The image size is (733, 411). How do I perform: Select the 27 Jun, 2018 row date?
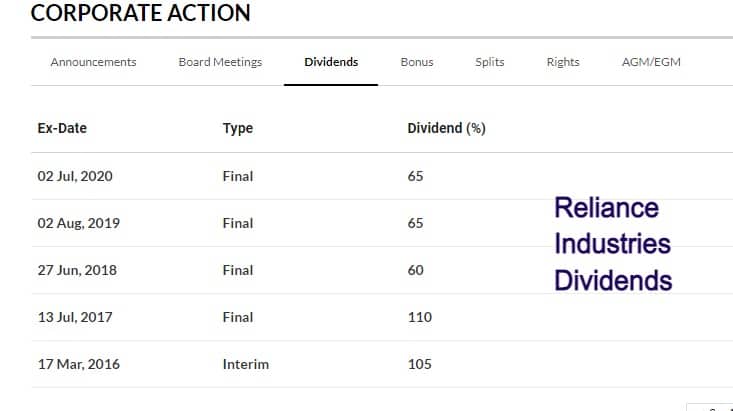click(x=77, y=270)
